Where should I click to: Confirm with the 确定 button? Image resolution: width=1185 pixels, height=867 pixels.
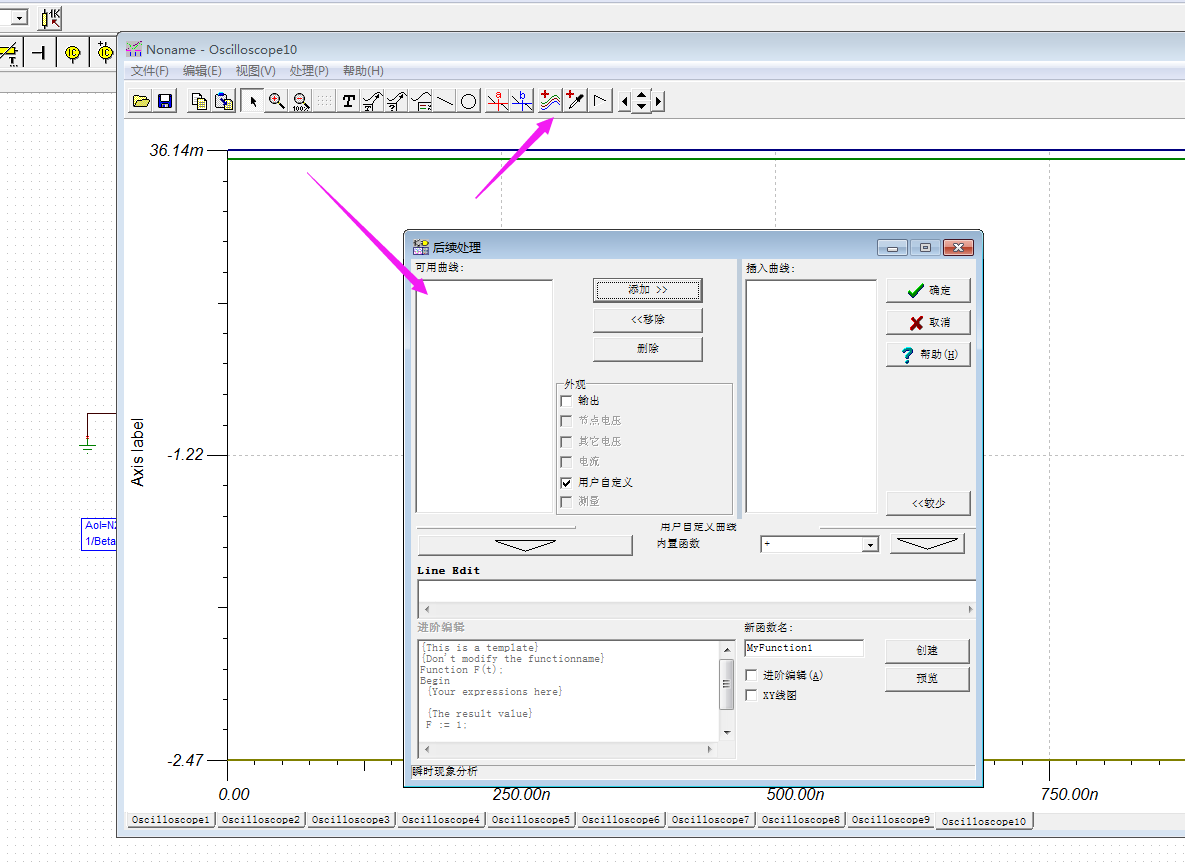click(x=928, y=290)
